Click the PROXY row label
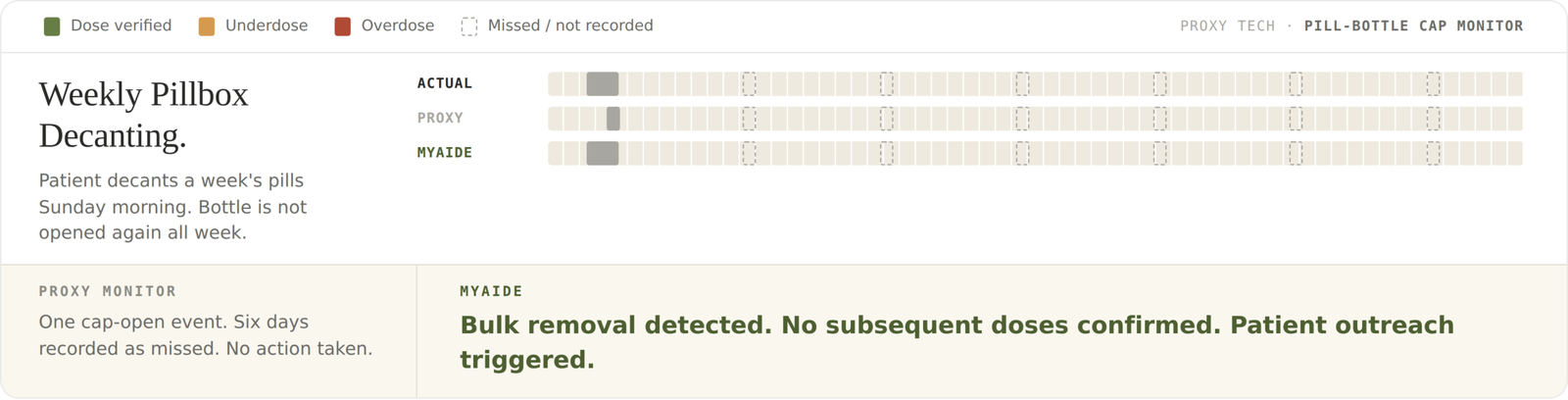The height and width of the screenshot is (400, 1568). pos(440,118)
